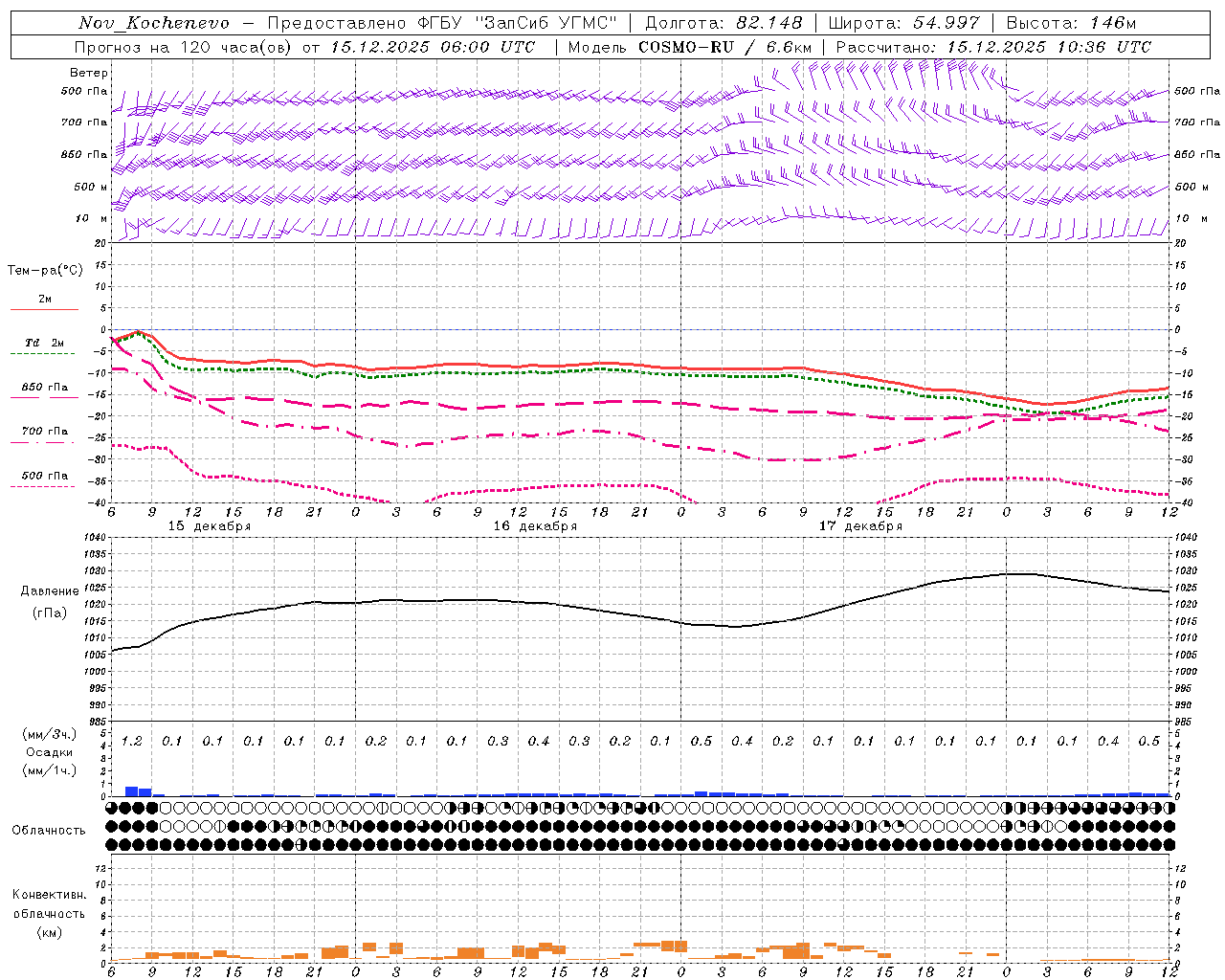Click the latitude value Широта: 54.997

[x=904, y=23]
